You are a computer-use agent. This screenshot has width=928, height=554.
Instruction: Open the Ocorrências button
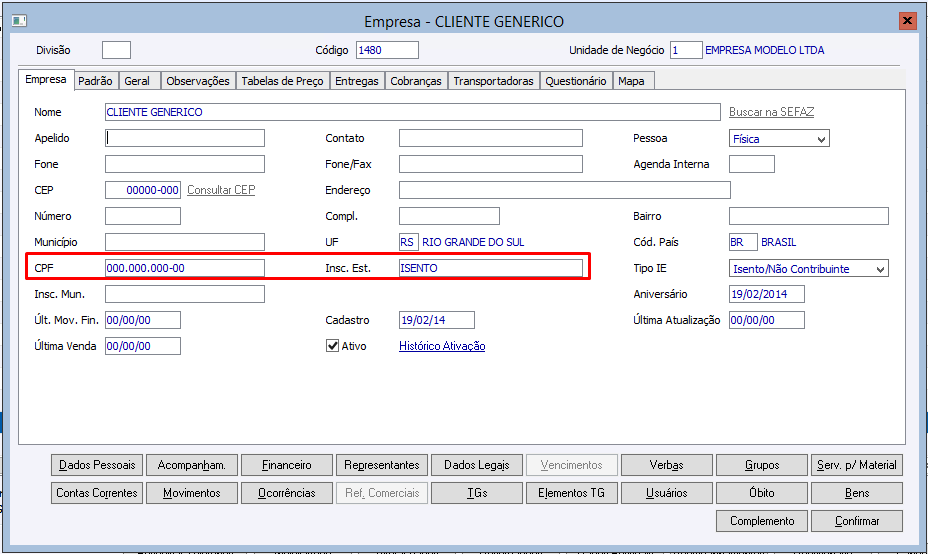[x=287, y=493]
